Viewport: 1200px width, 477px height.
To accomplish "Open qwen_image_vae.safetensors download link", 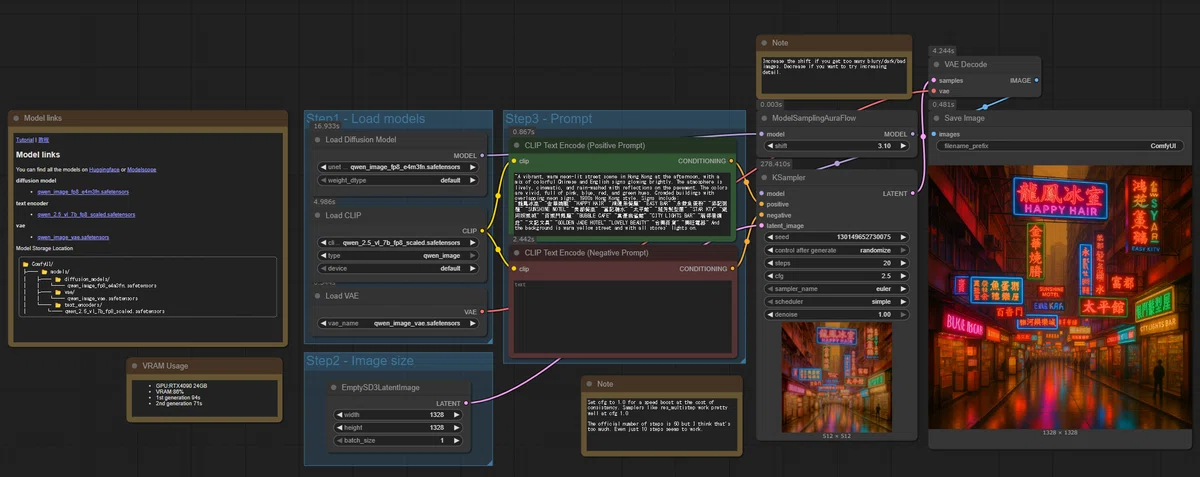I will 74,237.
